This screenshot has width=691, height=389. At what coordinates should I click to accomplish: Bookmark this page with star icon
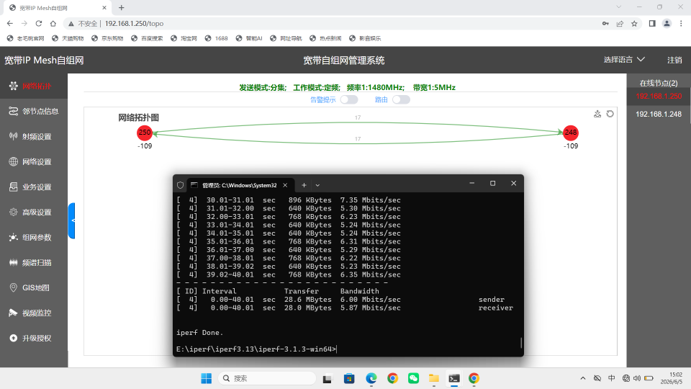(634, 23)
